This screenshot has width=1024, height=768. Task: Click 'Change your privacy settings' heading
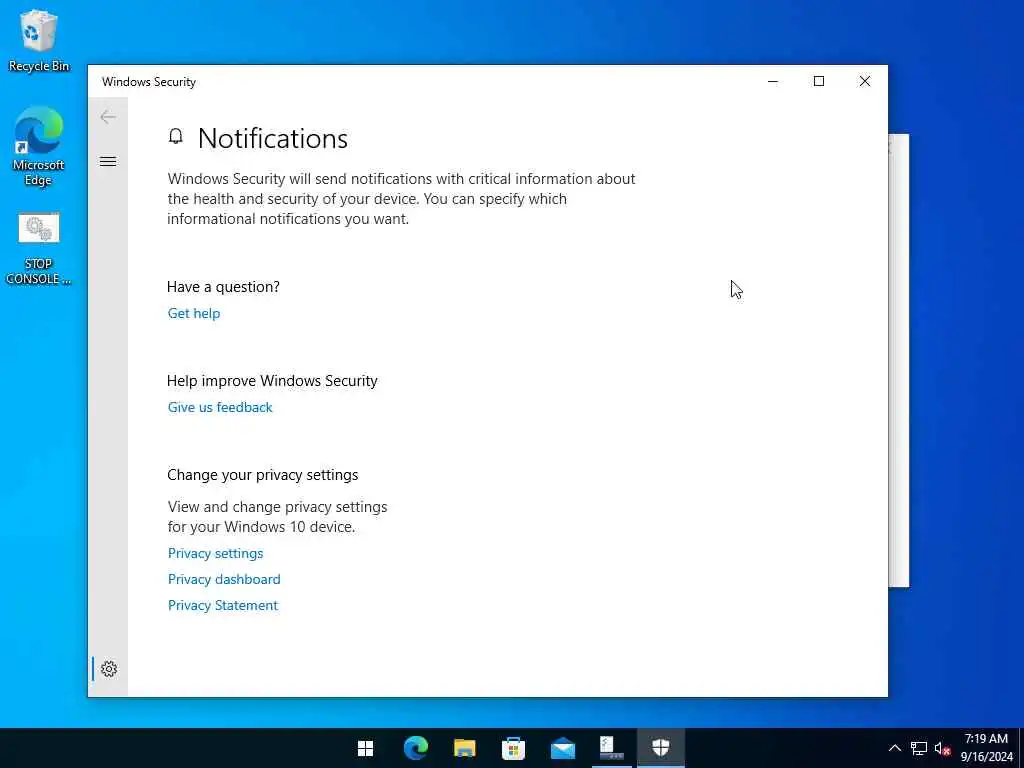point(263,475)
